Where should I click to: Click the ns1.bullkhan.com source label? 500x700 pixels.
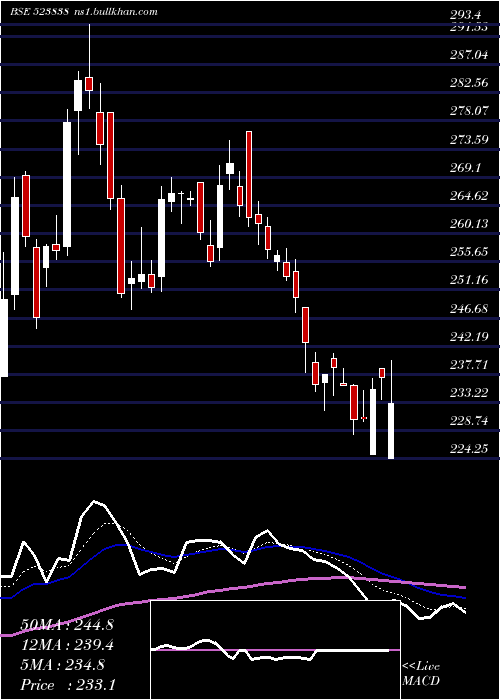click(x=114, y=12)
